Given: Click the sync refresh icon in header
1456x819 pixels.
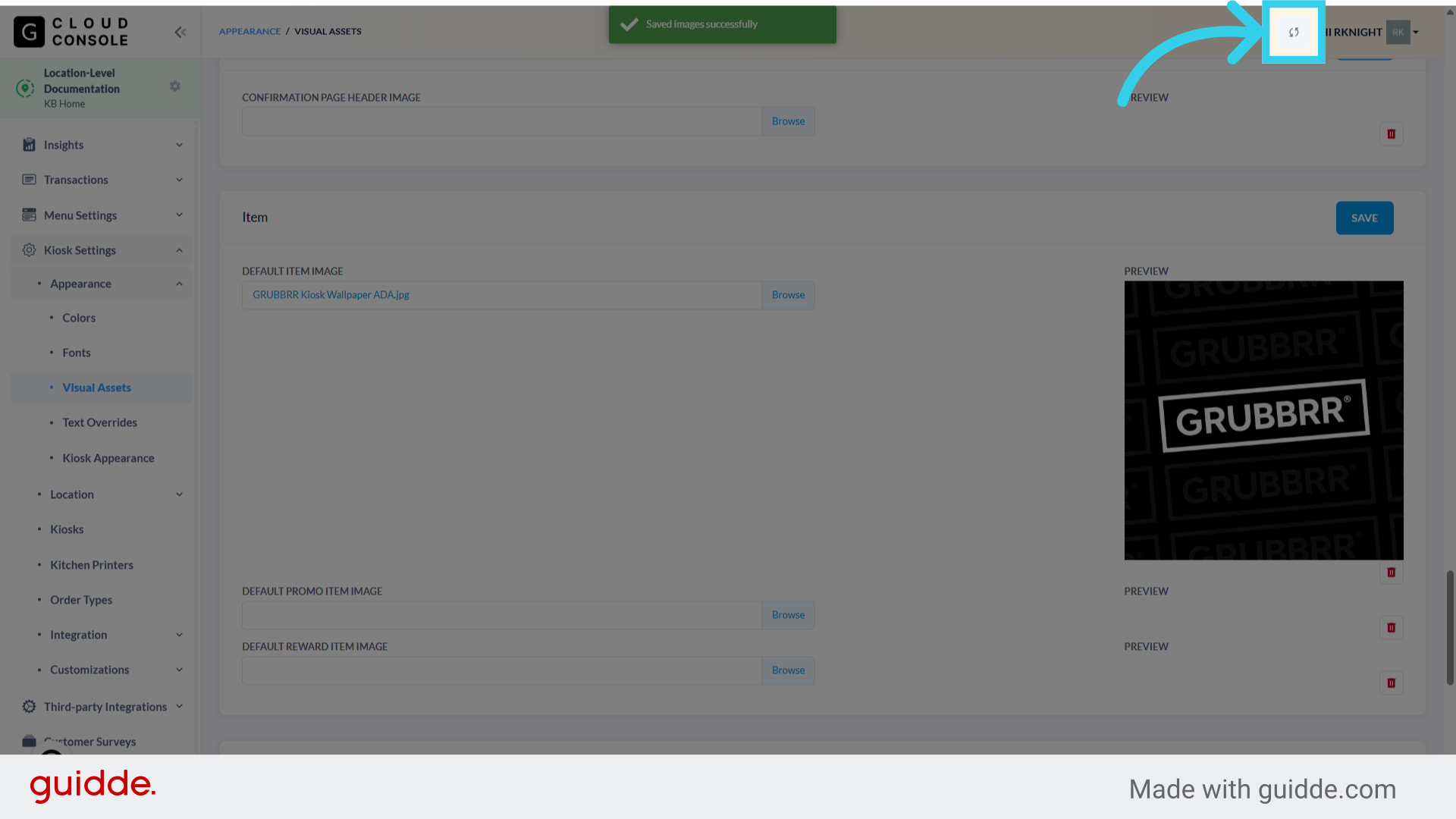Looking at the screenshot, I should (x=1294, y=32).
